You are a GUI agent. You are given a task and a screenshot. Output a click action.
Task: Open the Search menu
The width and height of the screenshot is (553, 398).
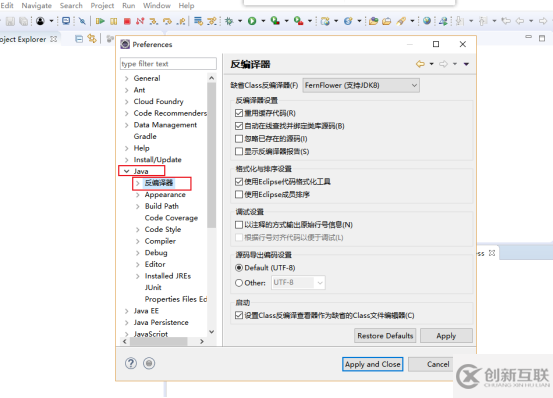(x=71, y=6)
